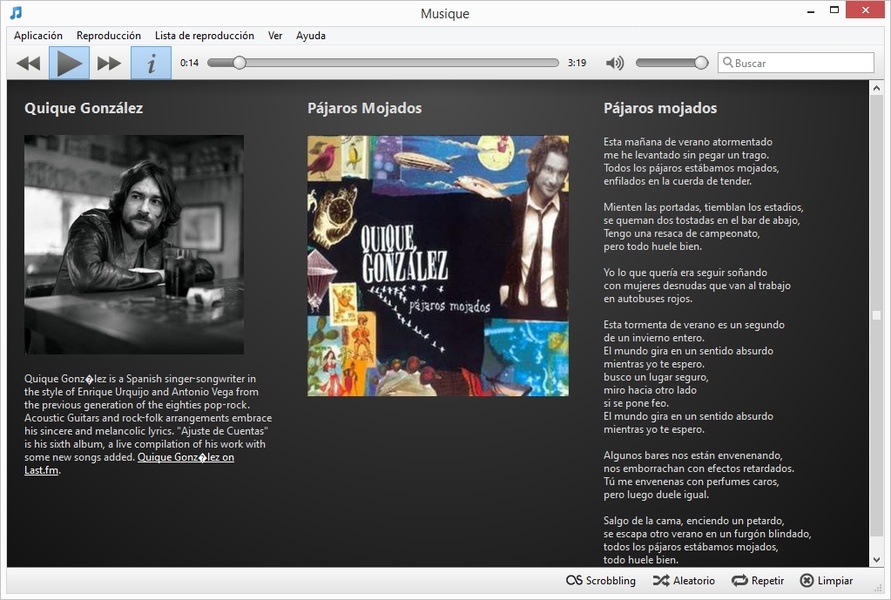Open the Lista de reproducción menu

(x=205, y=35)
